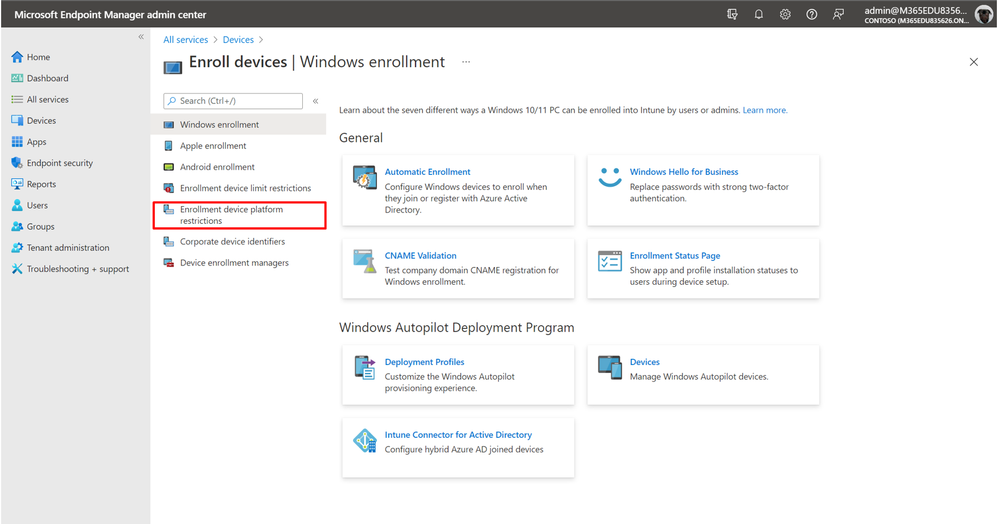Click the Automatic Enrollment card icon
998x524 pixels.
tap(365, 177)
